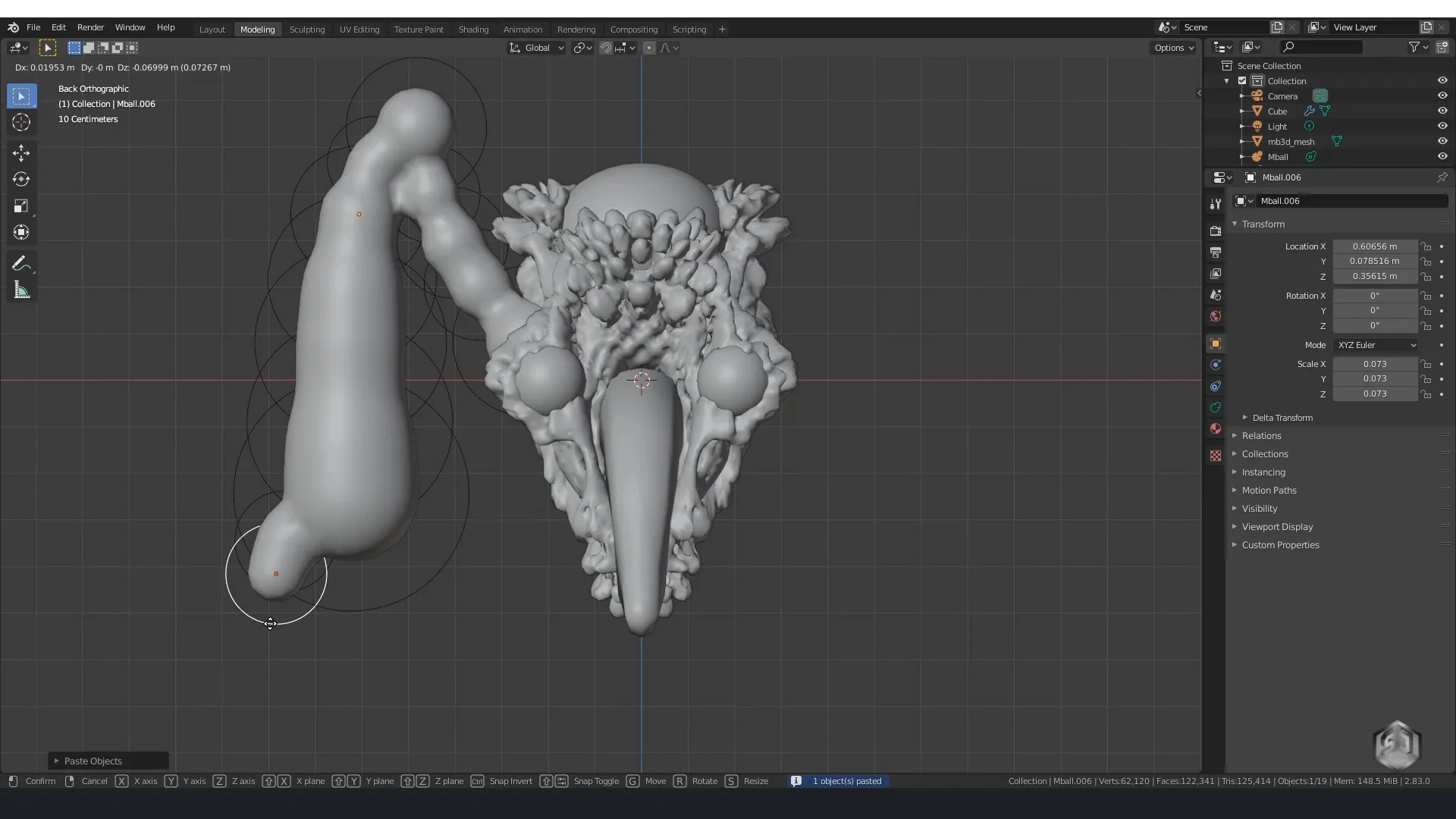Open the viewport Options dropdown

[1173, 48]
